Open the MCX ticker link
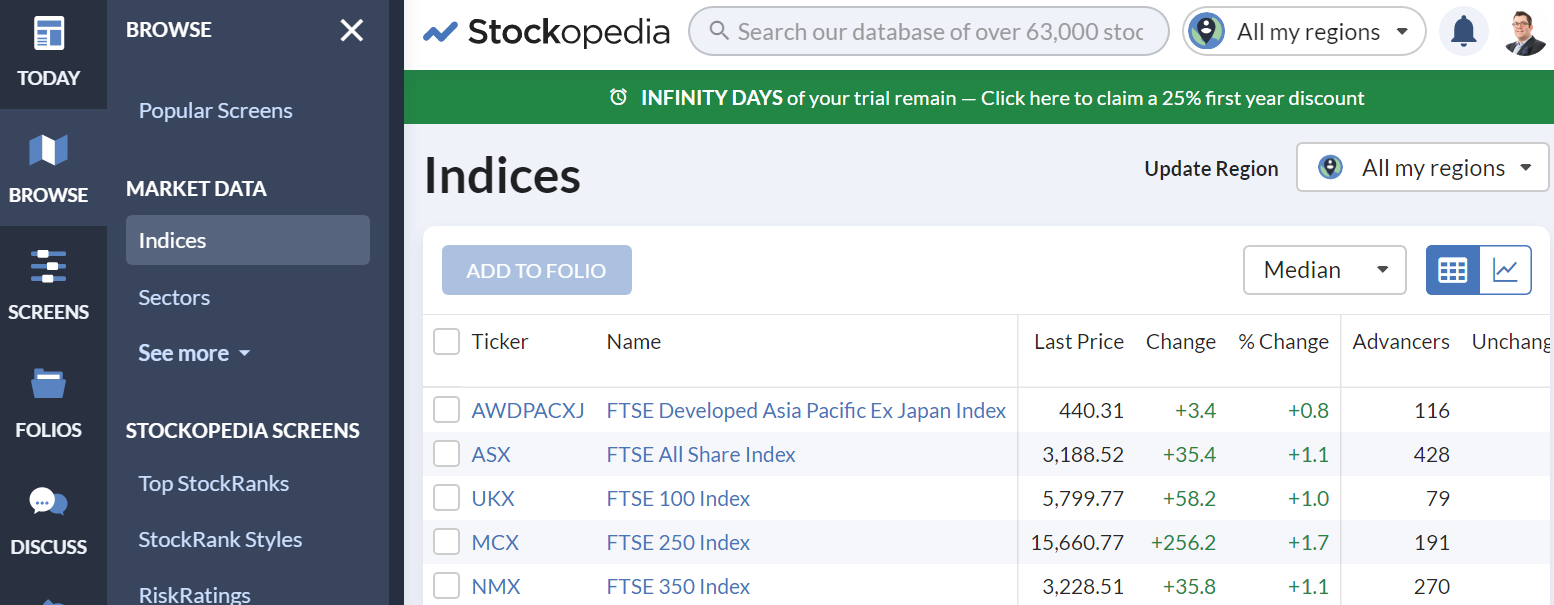This screenshot has height=605, width=1554. pyautogui.click(x=495, y=542)
